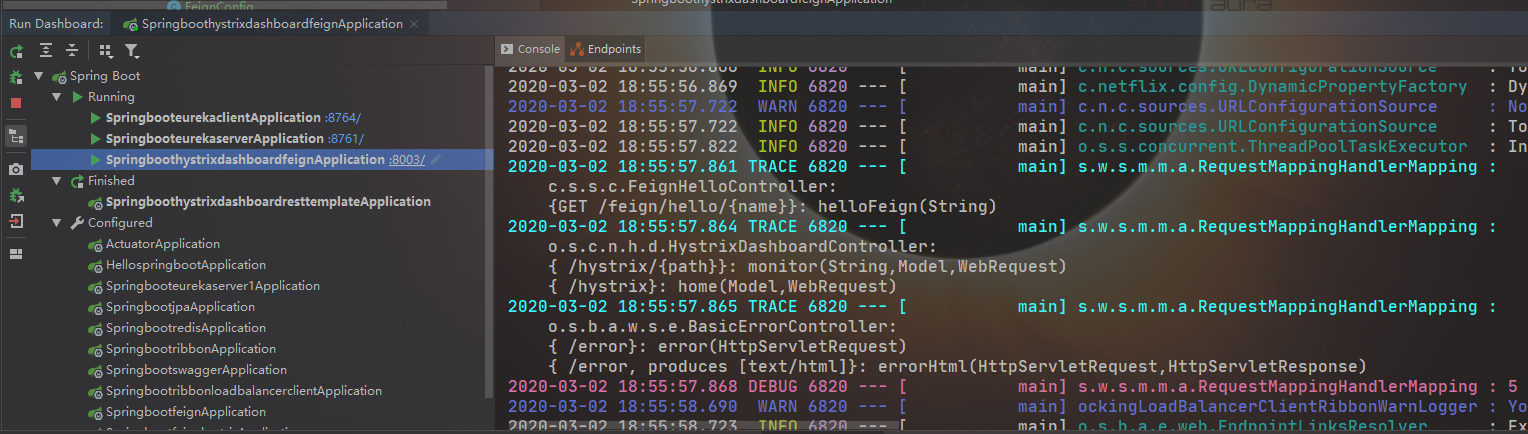
Task: Collapse the Running group
Action: pyautogui.click(x=57, y=97)
